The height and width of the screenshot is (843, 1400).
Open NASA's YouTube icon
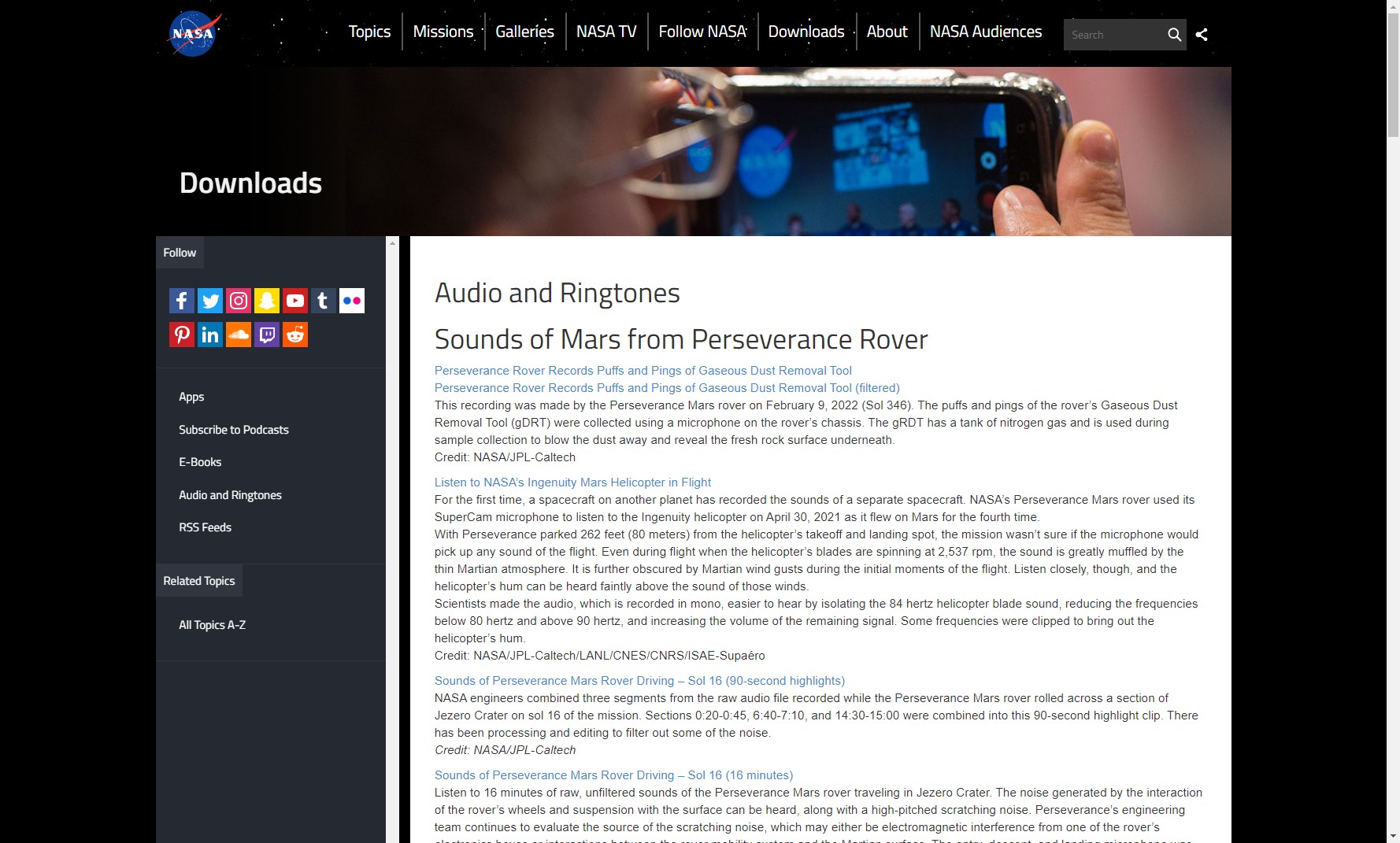click(x=295, y=301)
